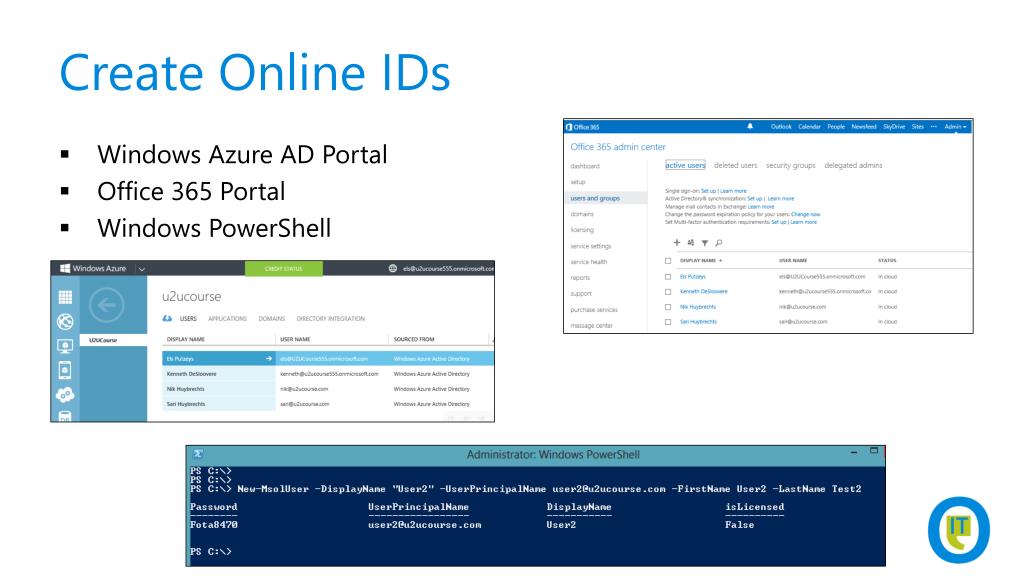Open the Admin dropdown in Office 365

coord(955,127)
